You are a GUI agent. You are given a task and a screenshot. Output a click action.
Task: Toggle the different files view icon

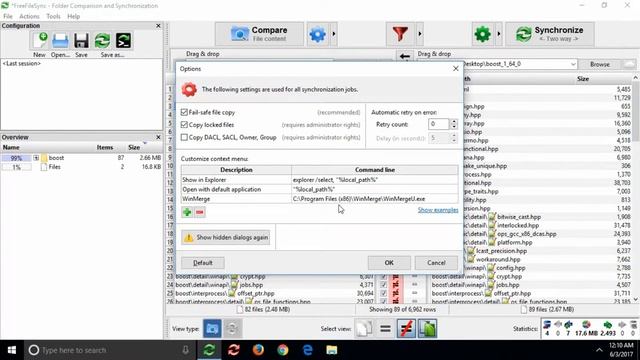tap(406, 329)
